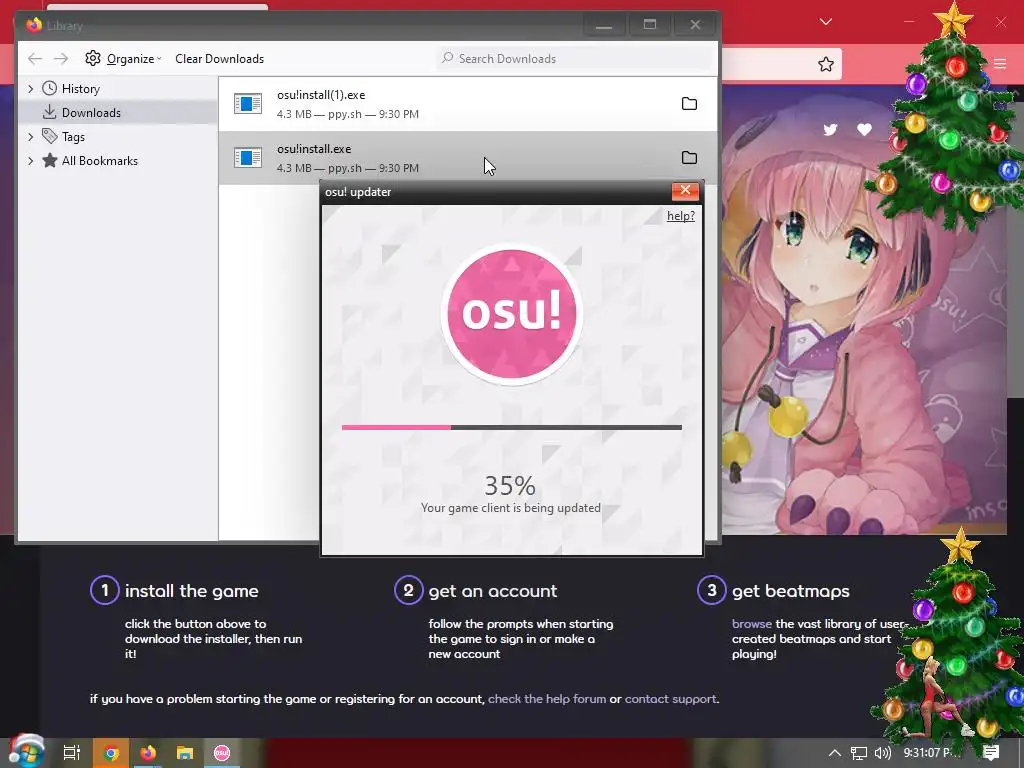Click the step 2 circle icon
This screenshot has width=1024, height=768.
click(408, 590)
